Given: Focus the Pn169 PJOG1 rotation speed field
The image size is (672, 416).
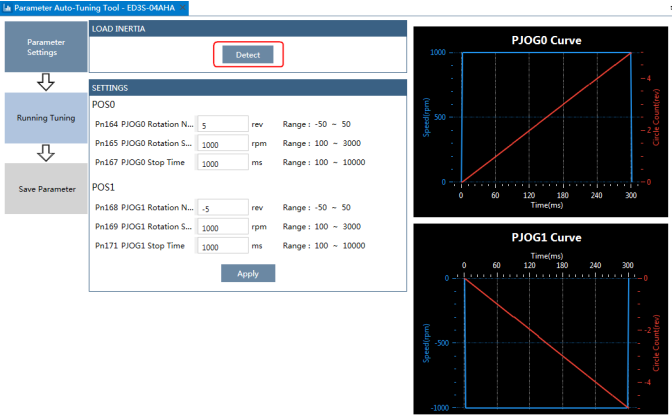Looking at the screenshot, I should coord(222,227).
